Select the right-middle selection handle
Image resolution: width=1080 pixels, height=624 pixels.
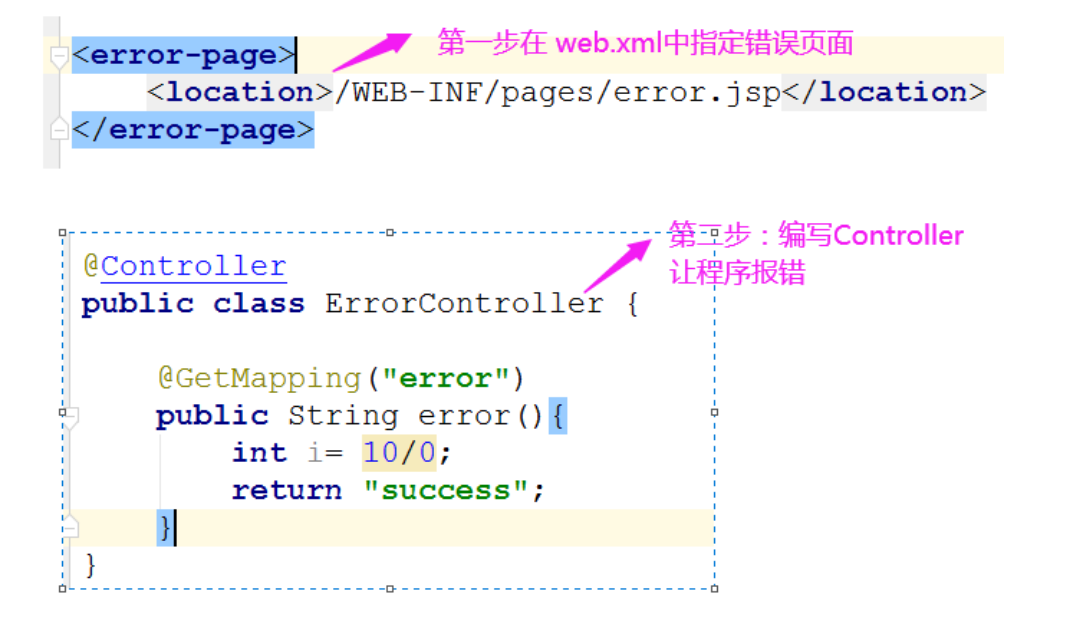714,412
